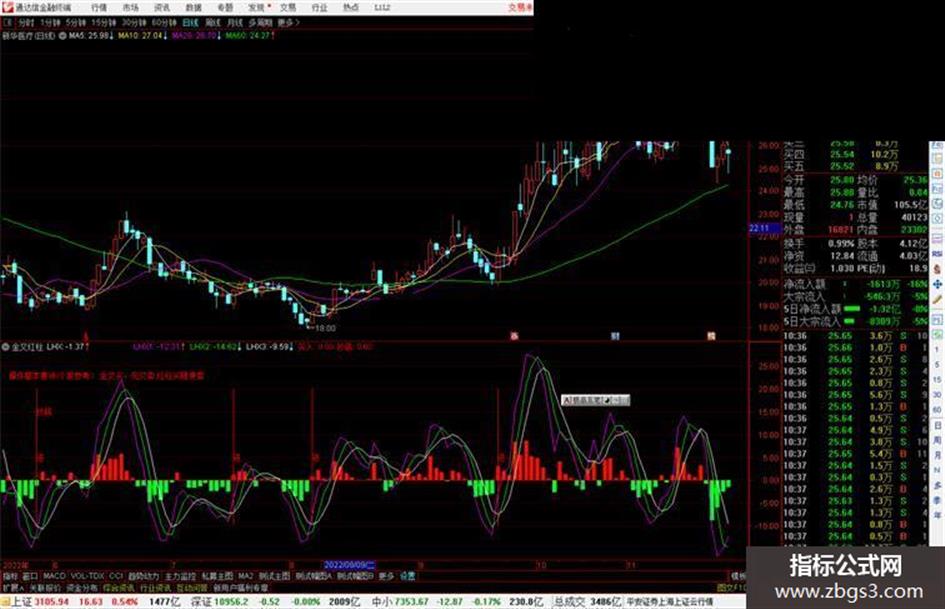
Task: Click the MA5 25.98 indicator label
Action: pyautogui.click(x=91, y=36)
